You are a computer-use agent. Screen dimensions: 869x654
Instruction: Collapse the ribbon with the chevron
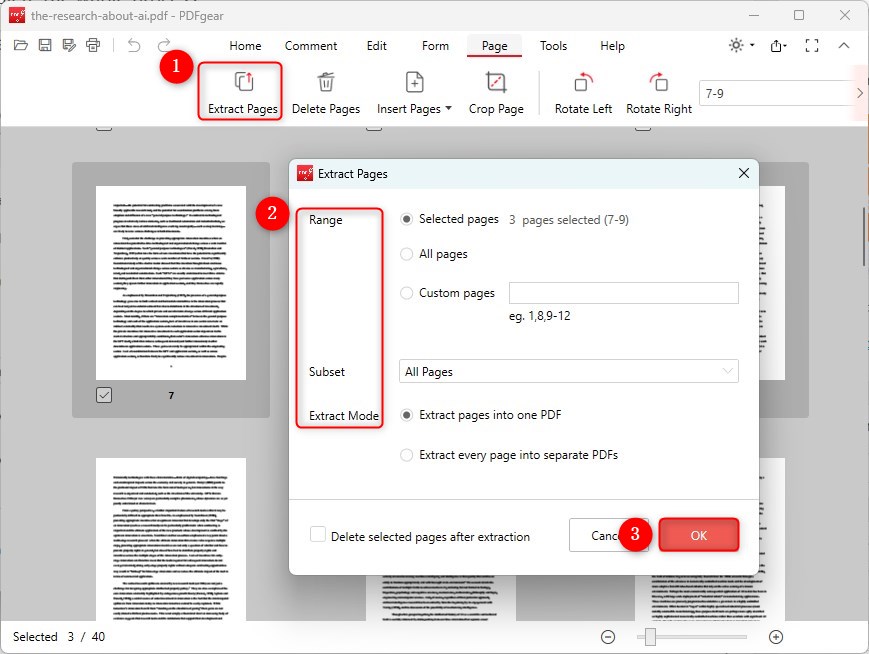click(x=844, y=45)
